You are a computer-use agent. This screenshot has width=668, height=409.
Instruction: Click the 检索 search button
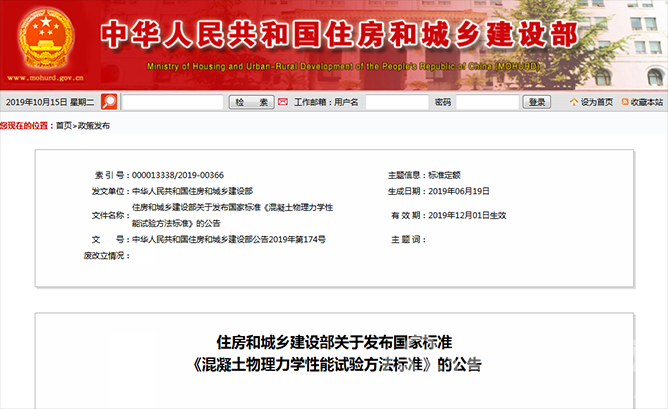pyautogui.click(x=251, y=102)
